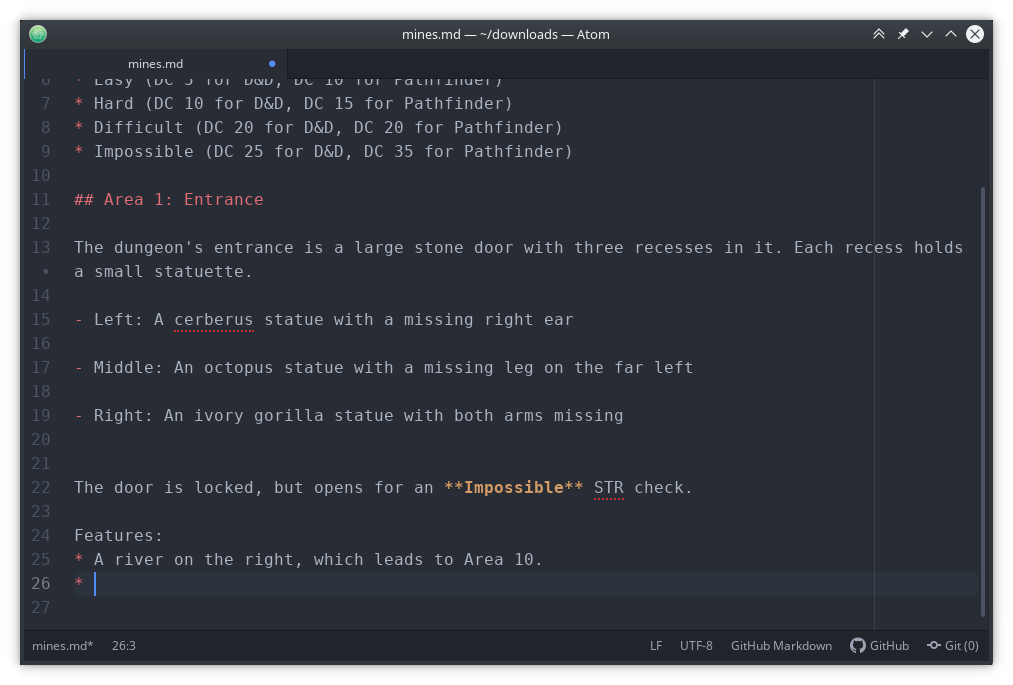The image size is (1013, 685).
Task: Select the mines.md editor tab
Action: (x=155, y=63)
